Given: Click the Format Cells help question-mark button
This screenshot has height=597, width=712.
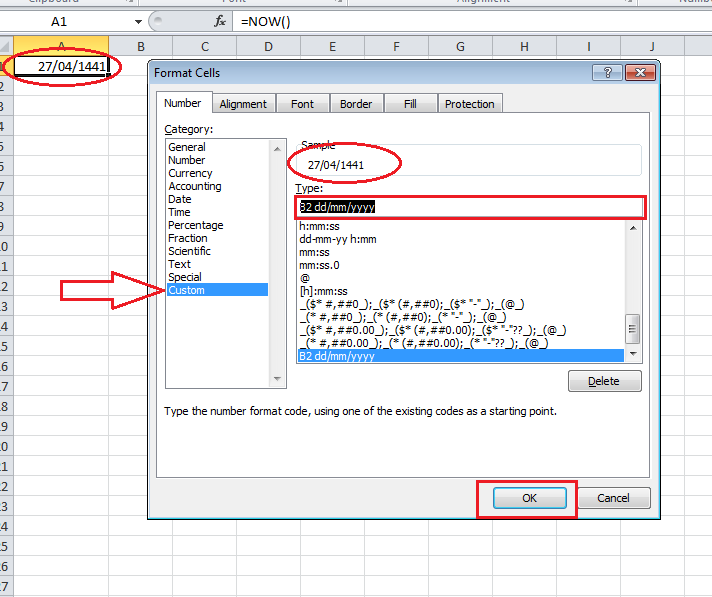Looking at the screenshot, I should click(x=607, y=73).
